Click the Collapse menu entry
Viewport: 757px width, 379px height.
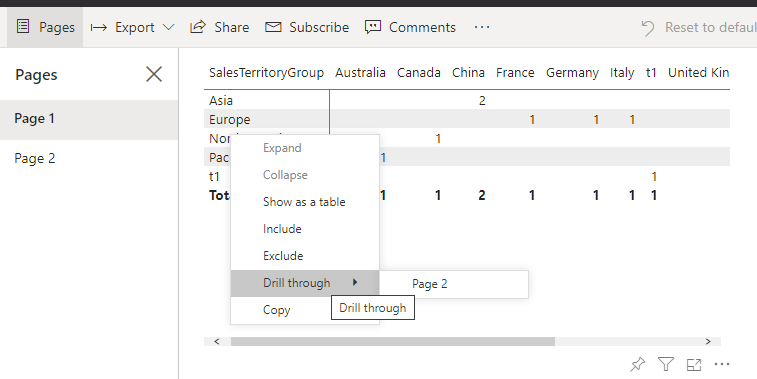[305, 175]
